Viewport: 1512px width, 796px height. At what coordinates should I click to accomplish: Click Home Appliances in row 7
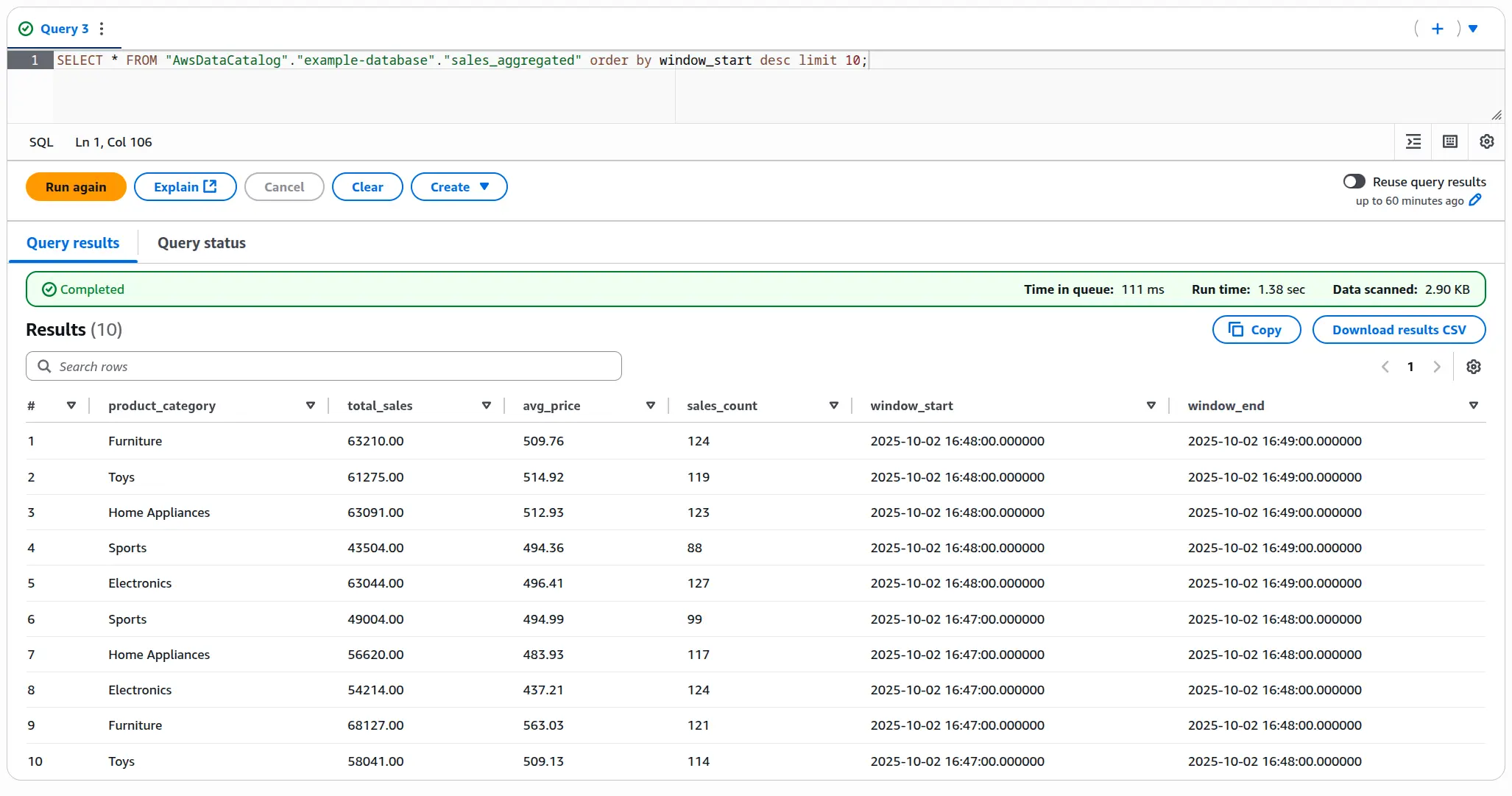click(x=159, y=655)
